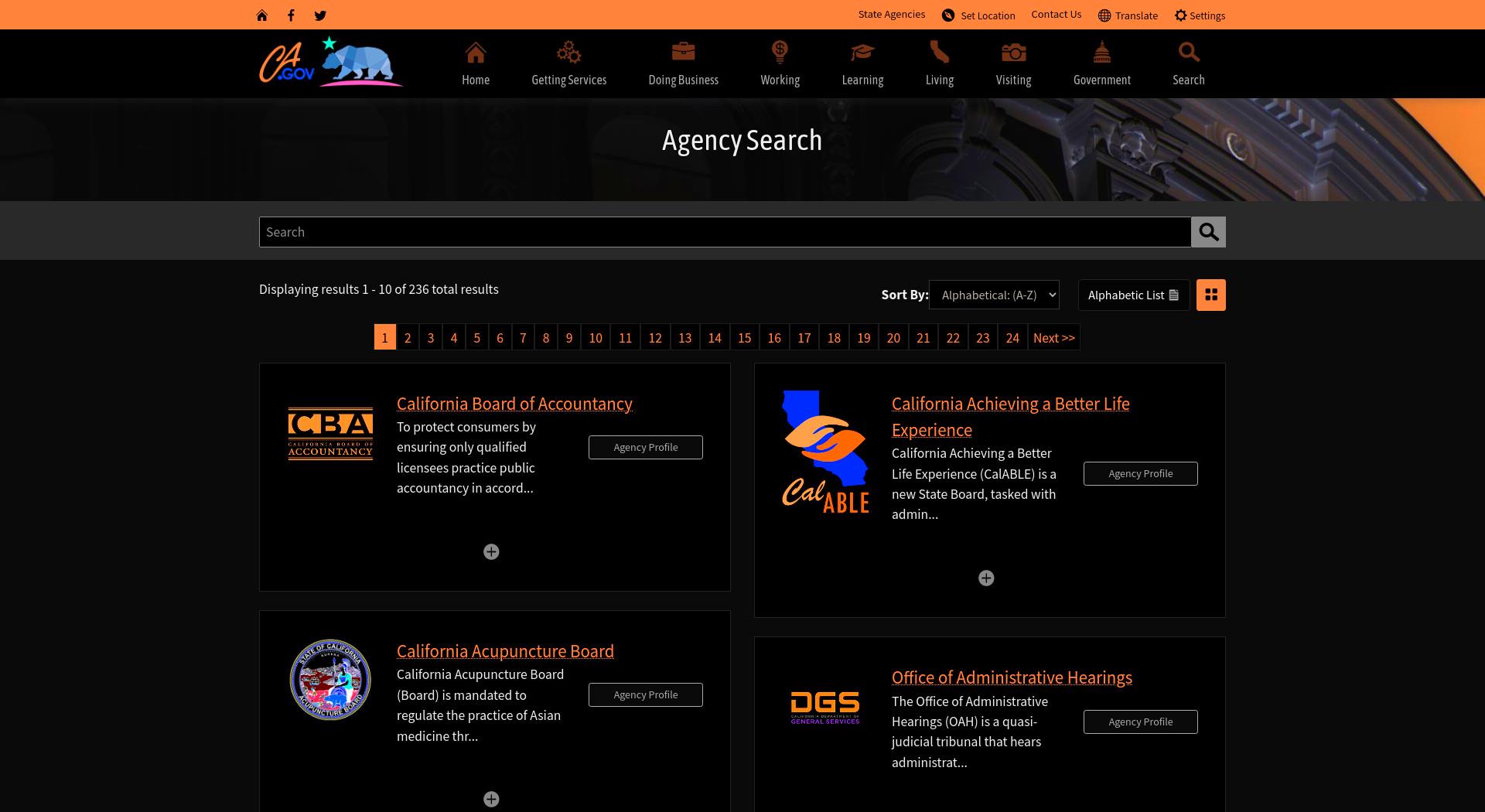Click the Getting Services gears icon
Image resolution: width=1485 pixels, height=812 pixels.
pos(568,53)
